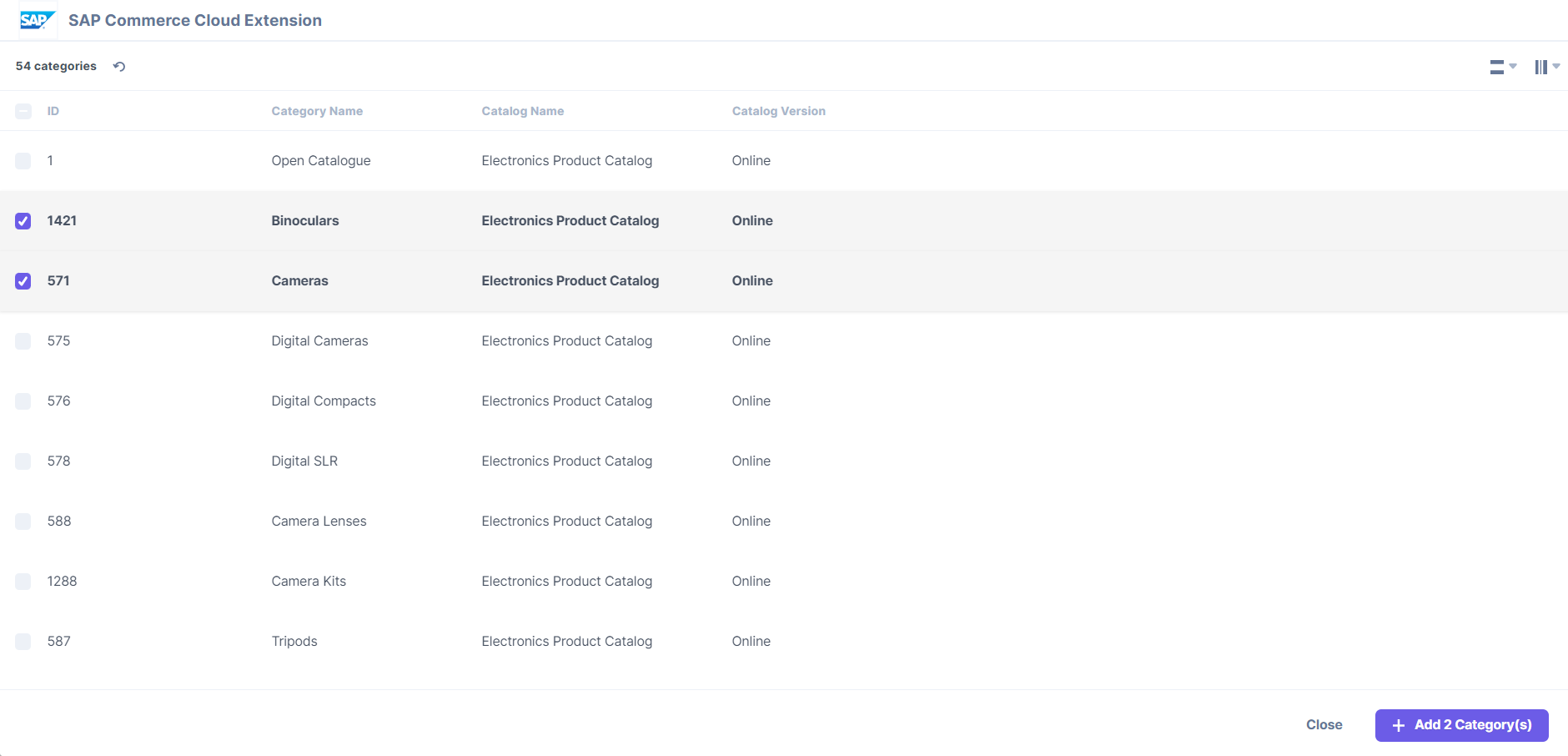1568x756 pixels.
Task: Click ID value 587
Action: [58, 642]
